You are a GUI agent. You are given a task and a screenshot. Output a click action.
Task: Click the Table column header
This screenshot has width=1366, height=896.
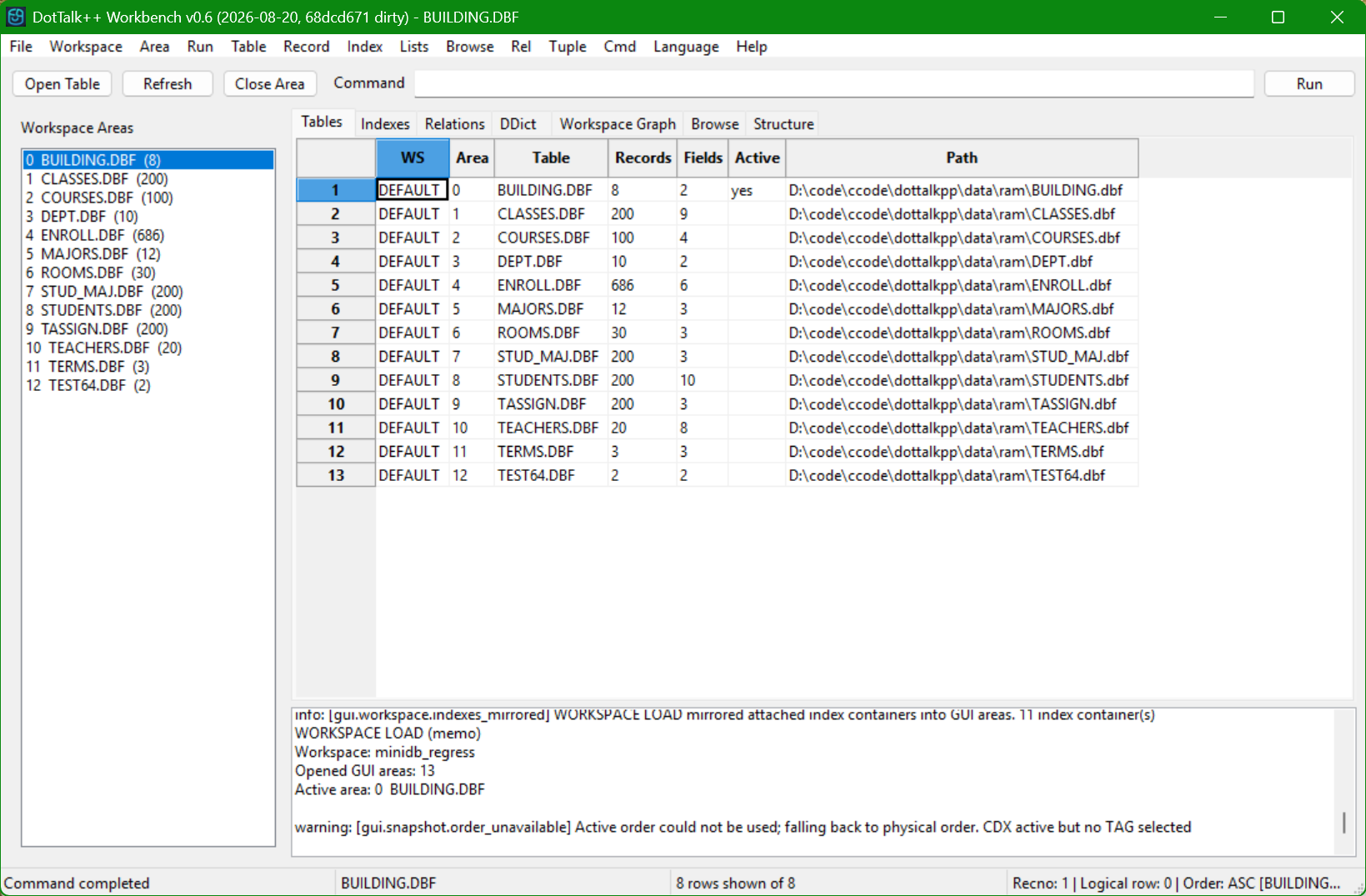pos(551,158)
